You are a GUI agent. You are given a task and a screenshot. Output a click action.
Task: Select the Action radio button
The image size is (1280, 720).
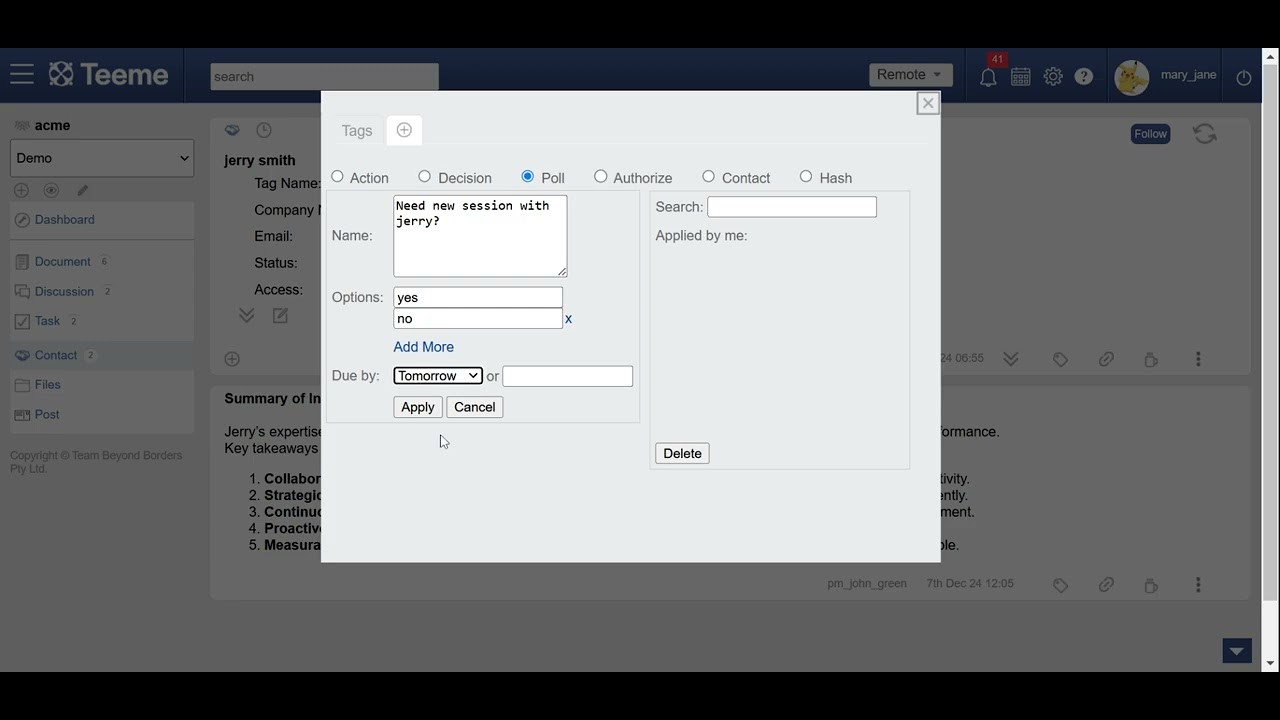[337, 176]
